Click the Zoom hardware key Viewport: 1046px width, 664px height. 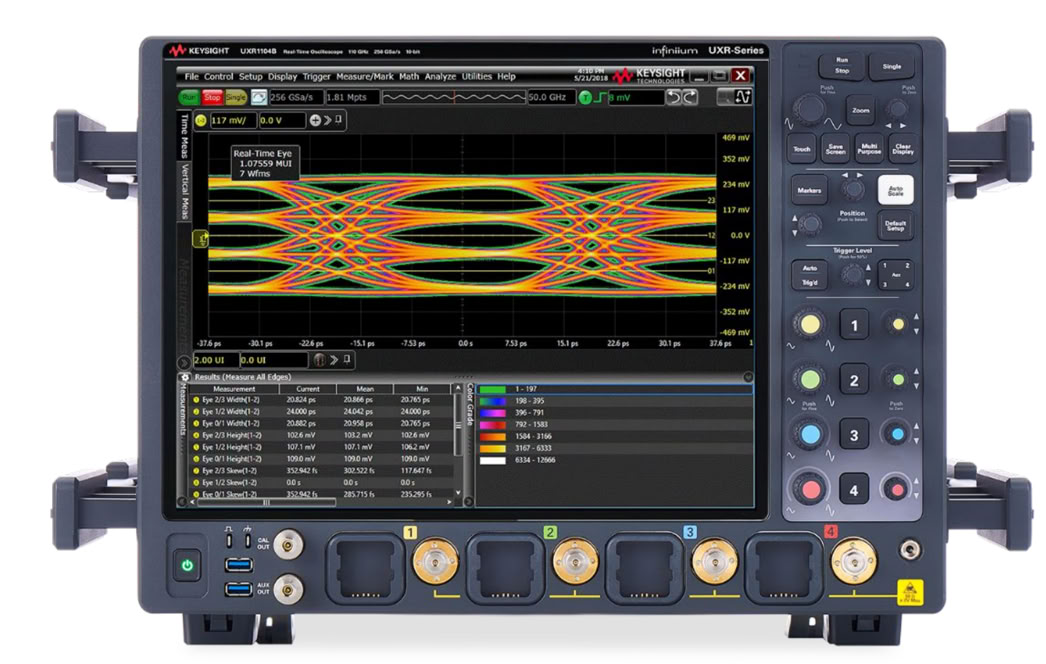click(x=861, y=109)
